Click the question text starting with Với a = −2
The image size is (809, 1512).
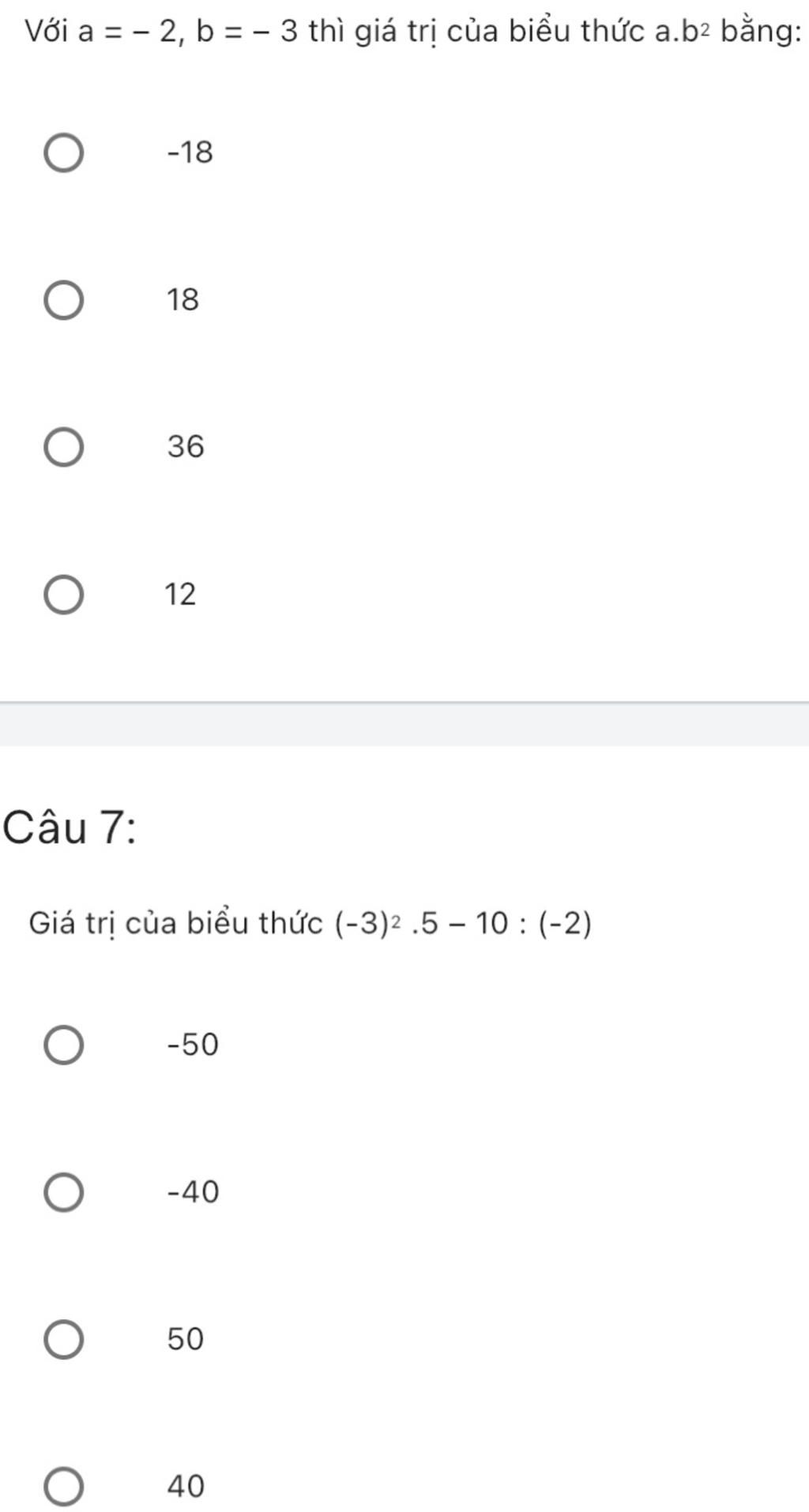coord(414,32)
